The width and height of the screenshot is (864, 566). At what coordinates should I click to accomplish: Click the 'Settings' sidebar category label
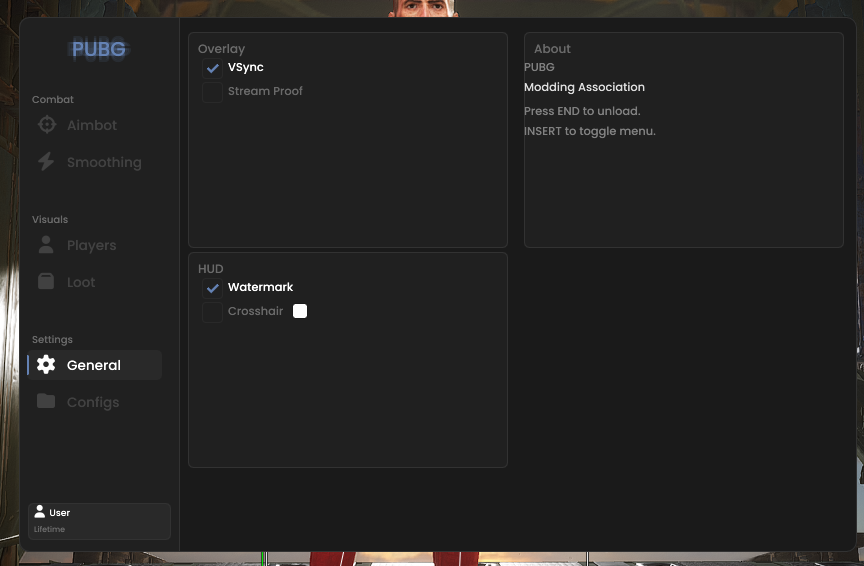(52, 339)
